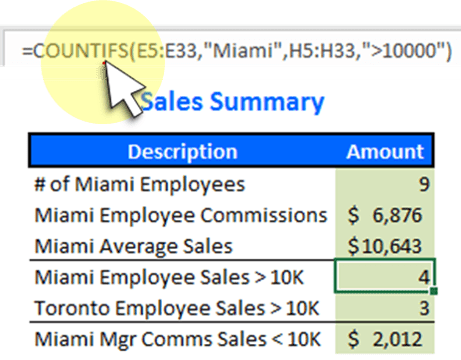Viewport: 461px width, 360px height.
Task: Select the cell showing value 9
Action: click(385, 184)
